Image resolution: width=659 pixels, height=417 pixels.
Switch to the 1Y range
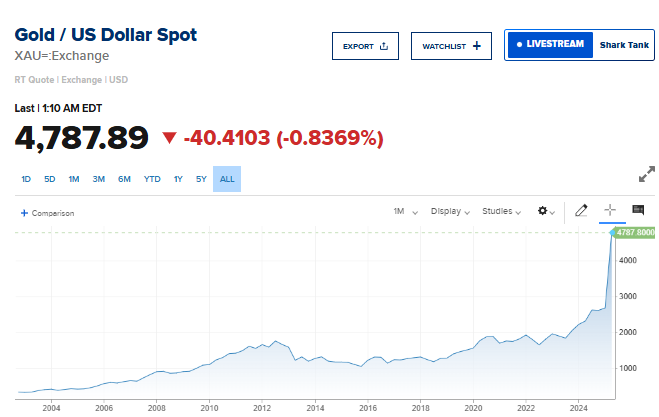click(x=178, y=179)
